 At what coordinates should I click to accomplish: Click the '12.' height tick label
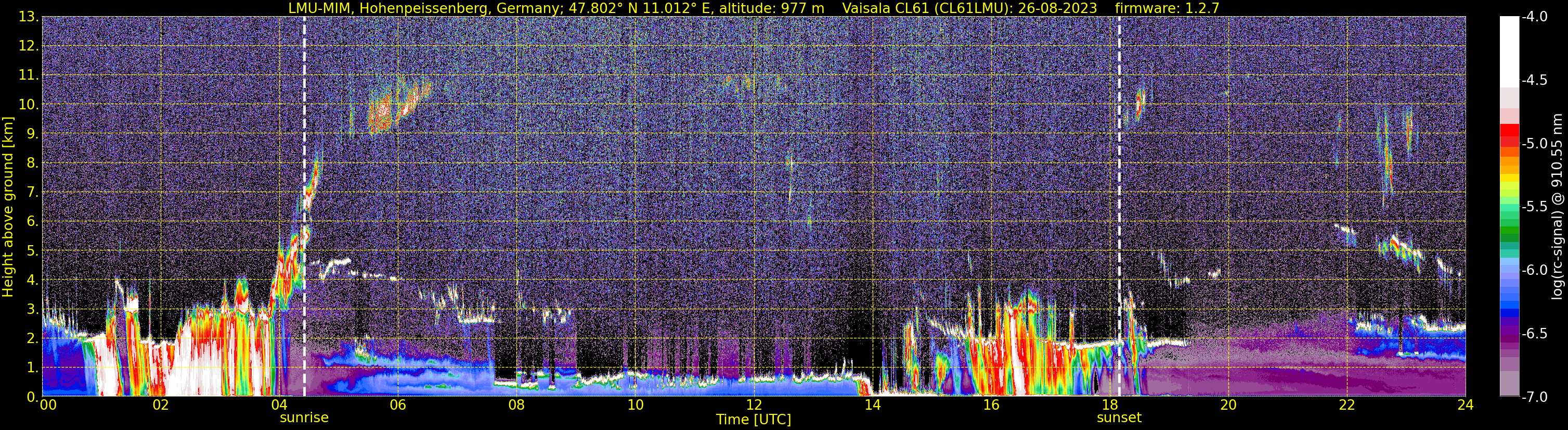(29, 46)
